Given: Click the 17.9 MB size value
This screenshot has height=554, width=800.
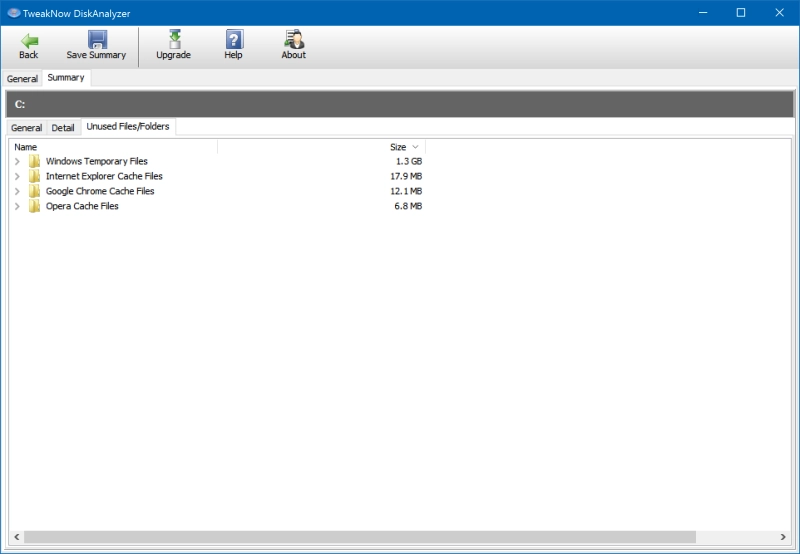Looking at the screenshot, I should pos(406,176).
